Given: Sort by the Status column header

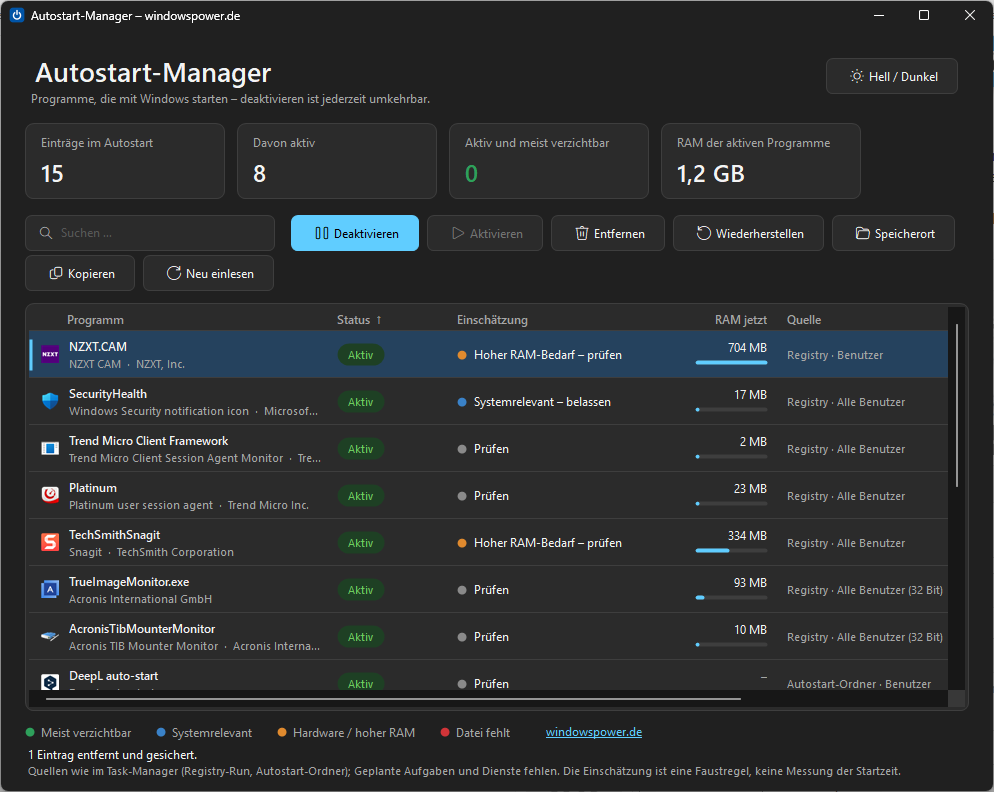Looking at the screenshot, I should [x=353, y=320].
